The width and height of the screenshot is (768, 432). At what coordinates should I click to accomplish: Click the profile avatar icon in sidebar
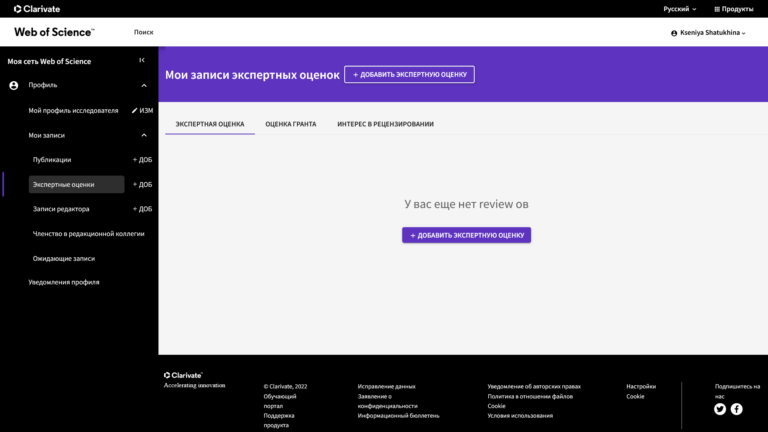click(x=14, y=85)
